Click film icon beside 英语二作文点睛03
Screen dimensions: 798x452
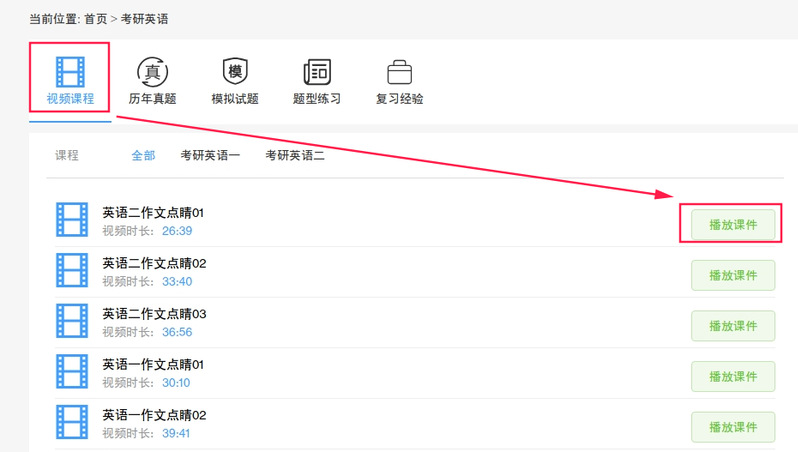coord(72,321)
